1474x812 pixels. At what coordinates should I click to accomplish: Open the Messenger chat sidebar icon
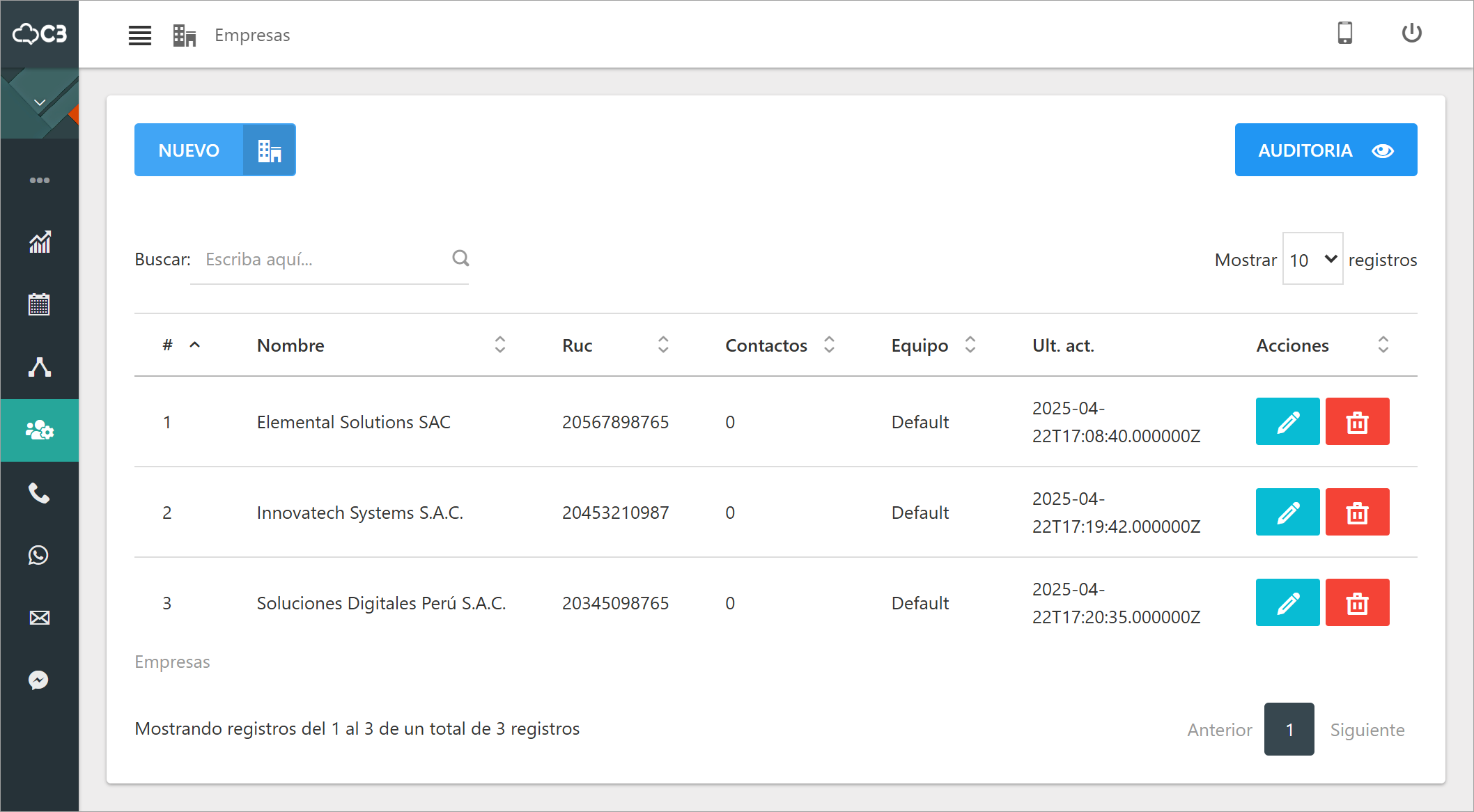pyautogui.click(x=39, y=680)
